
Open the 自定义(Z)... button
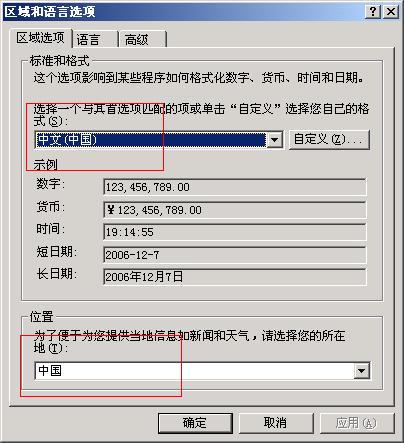tap(329, 139)
